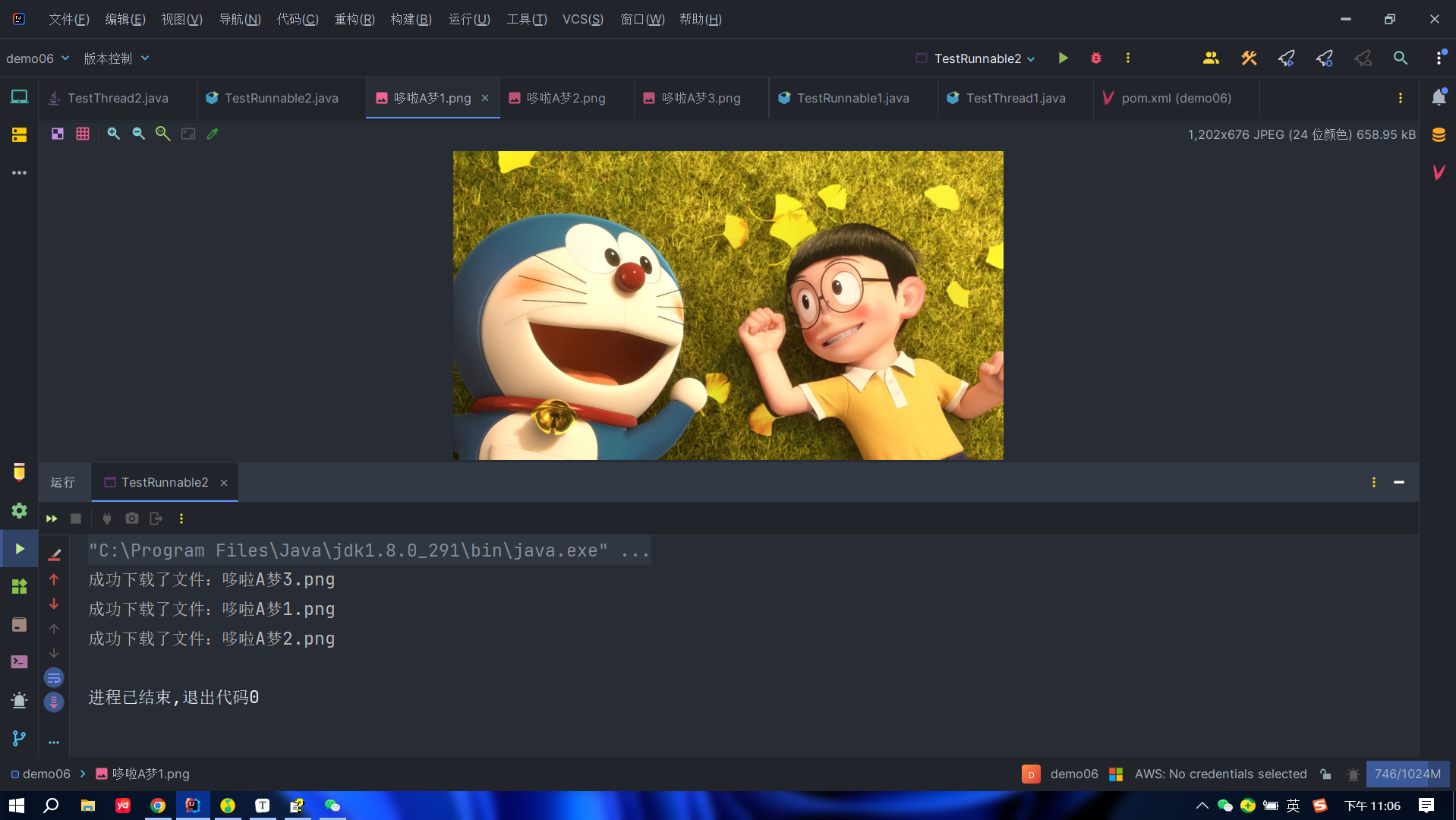Open the Structure tool window

pos(19,135)
